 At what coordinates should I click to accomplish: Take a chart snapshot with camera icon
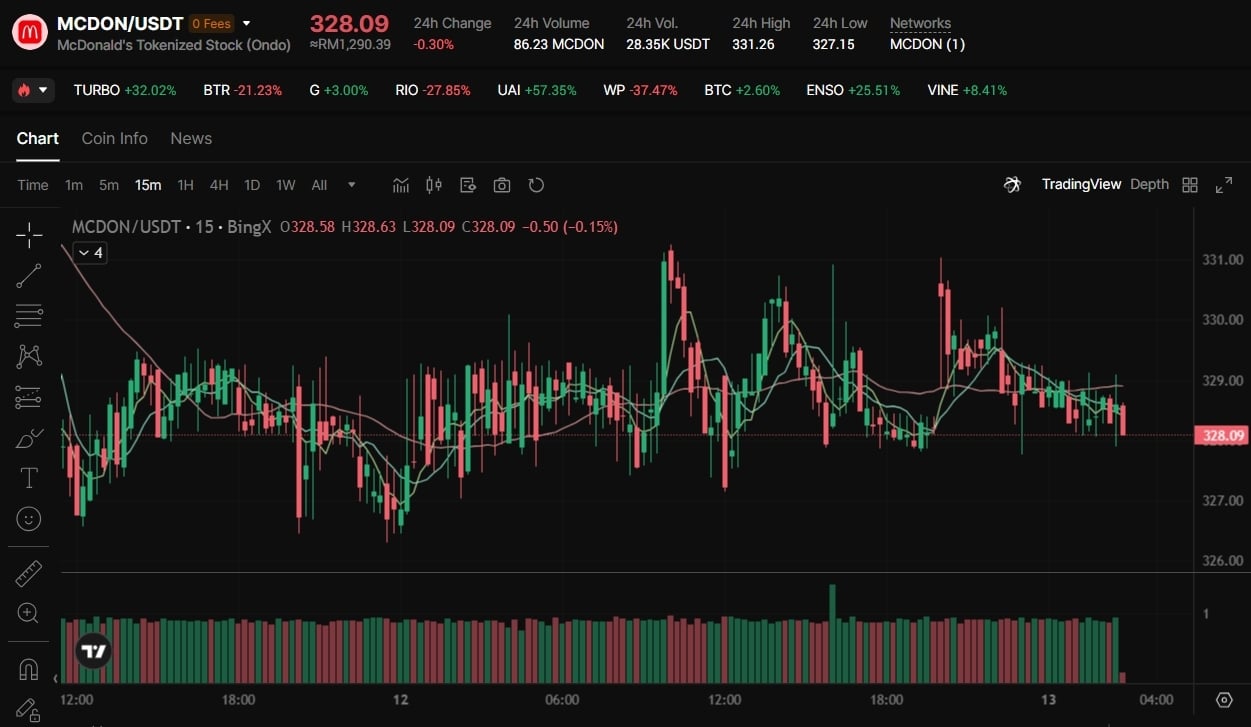pyautogui.click(x=502, y=185)
